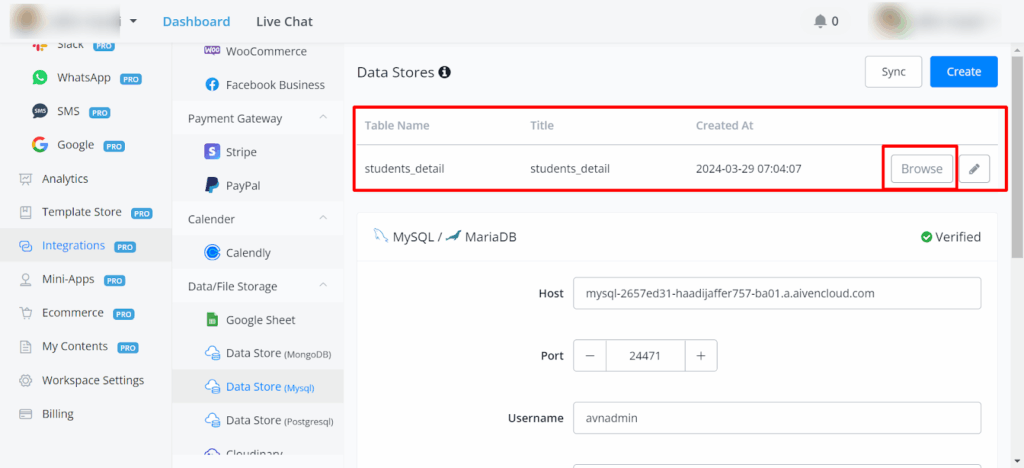Select Facebook Business integration
Screen dimensions: 1024x468
click(274, 85)
